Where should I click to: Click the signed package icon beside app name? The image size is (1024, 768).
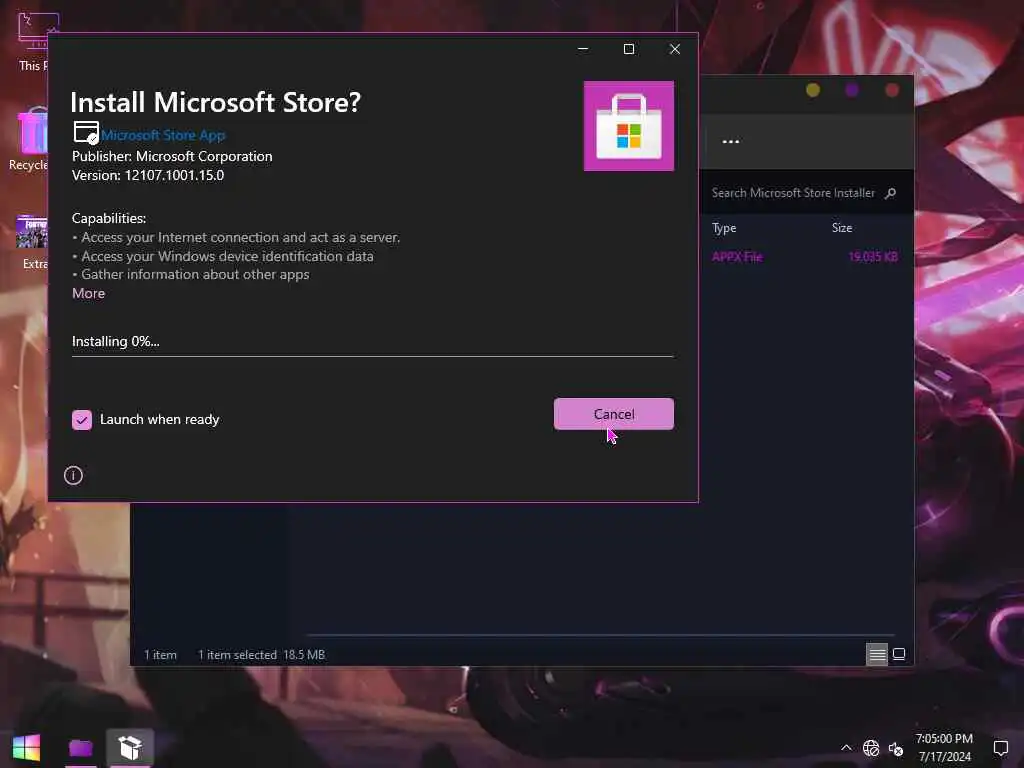[86, 133]
